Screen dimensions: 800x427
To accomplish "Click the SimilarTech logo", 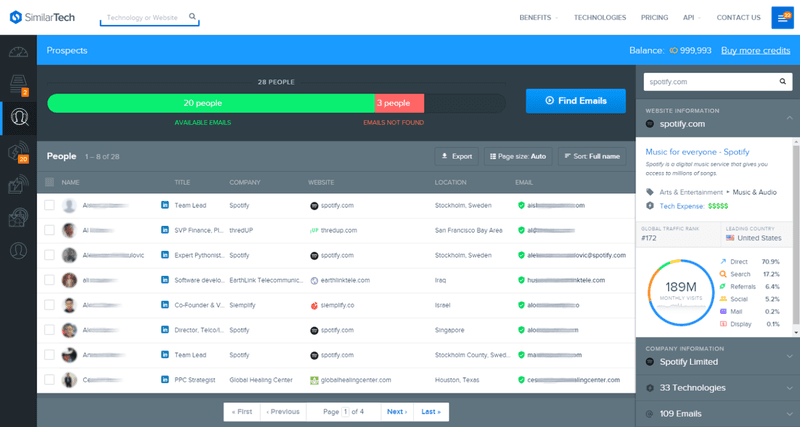I will coord(42,17).
